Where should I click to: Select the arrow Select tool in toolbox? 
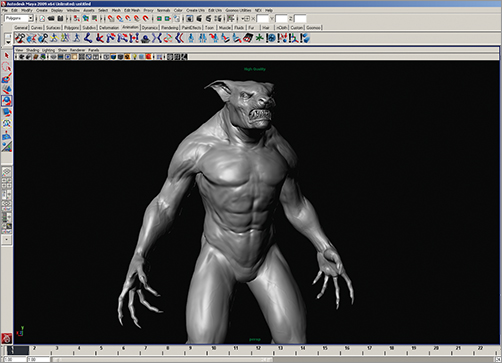tap(7, 56)
